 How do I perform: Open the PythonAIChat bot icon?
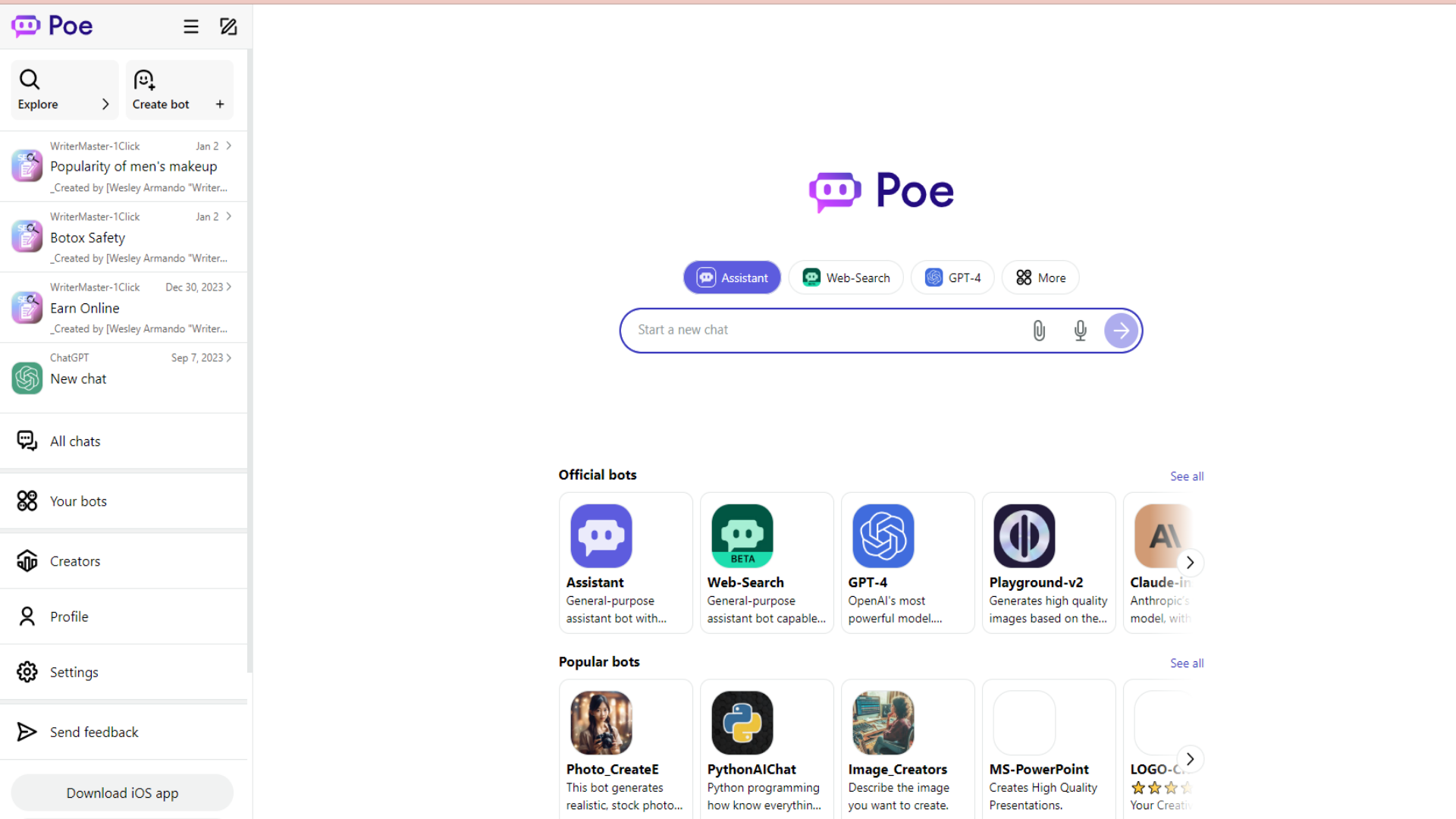pos(742,723)
